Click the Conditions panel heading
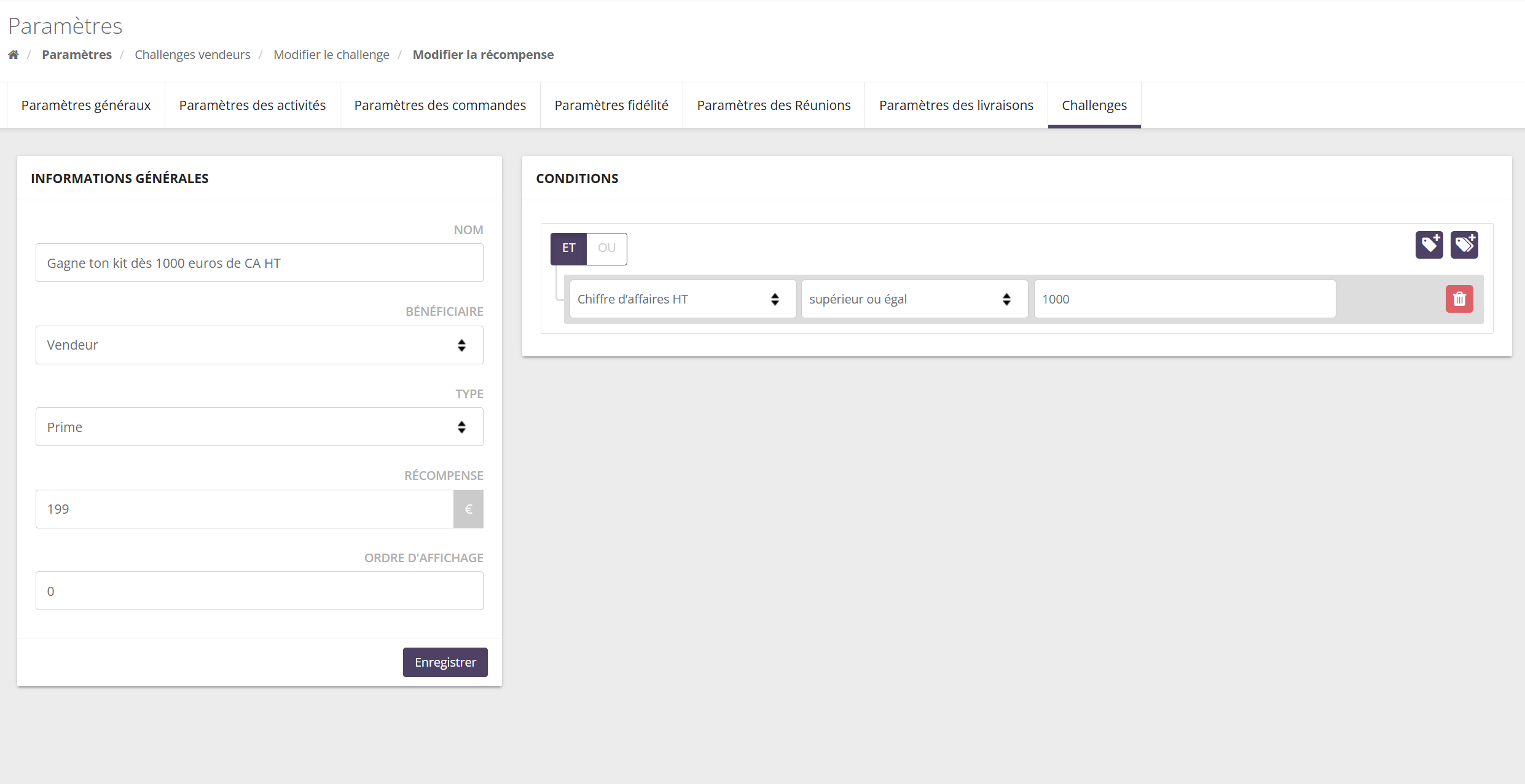 (577, 178)
